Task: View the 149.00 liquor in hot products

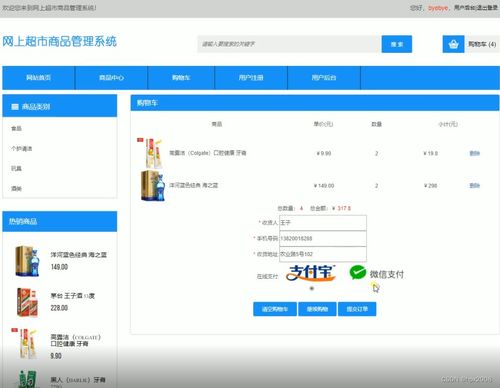Action: coord(28,261)
